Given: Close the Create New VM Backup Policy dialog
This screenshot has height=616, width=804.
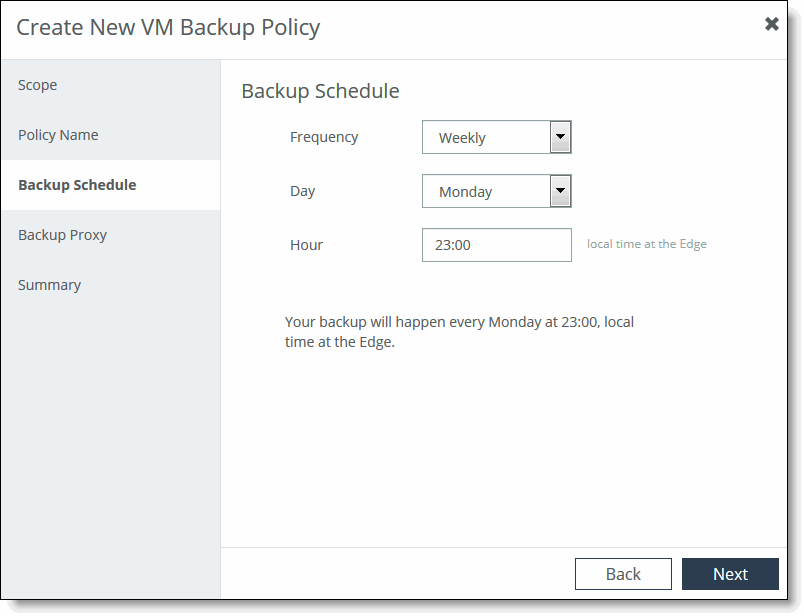Looking at the screenshot, I should point(771,24).
